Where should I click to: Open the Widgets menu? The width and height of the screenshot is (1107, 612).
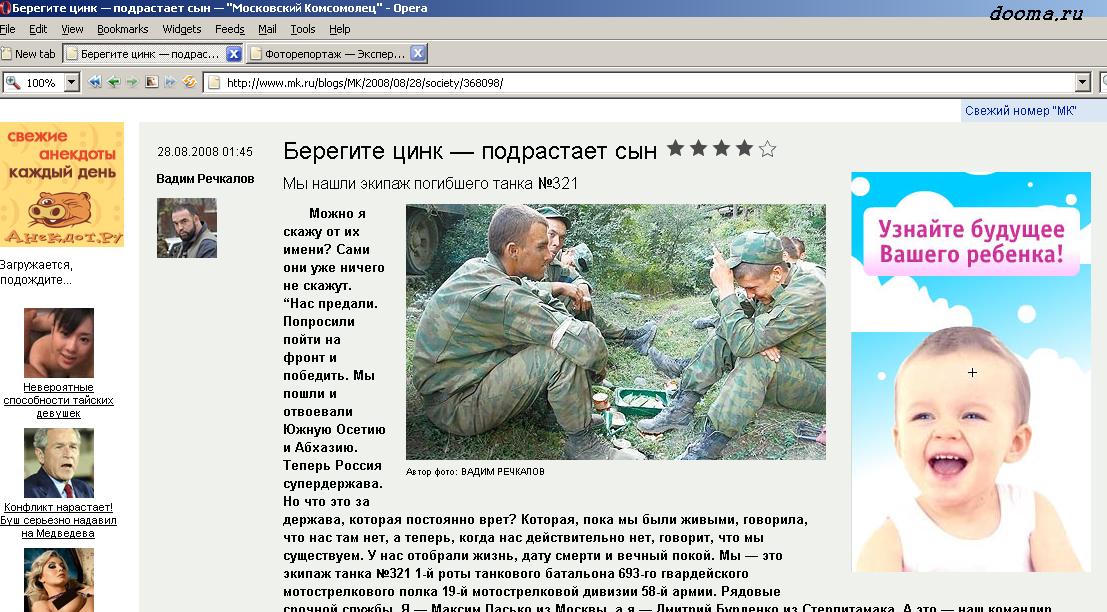[181, 30]
